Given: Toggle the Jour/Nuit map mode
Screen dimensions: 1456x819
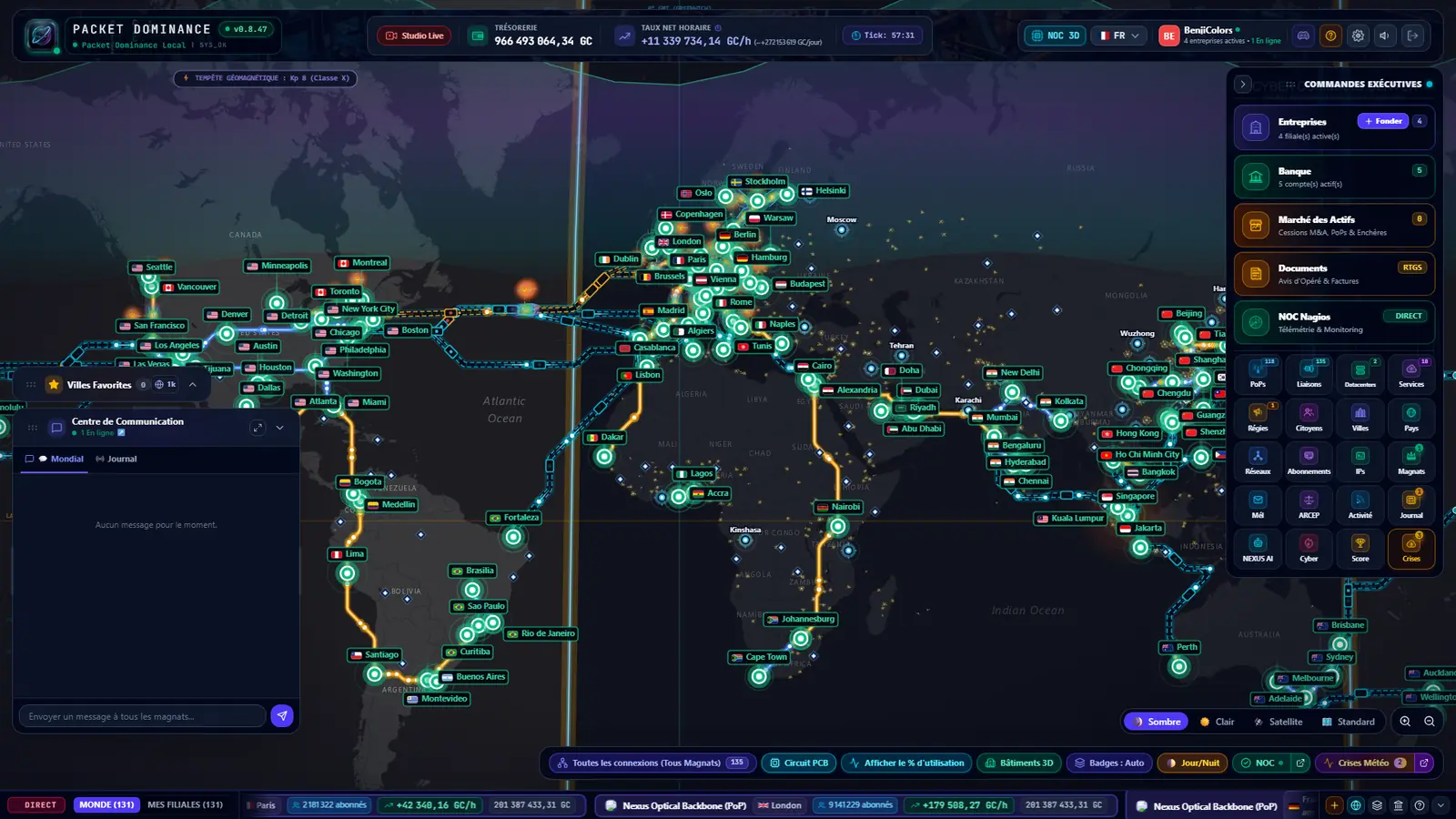Looking at the screenshot, I should coord(1193,763).
